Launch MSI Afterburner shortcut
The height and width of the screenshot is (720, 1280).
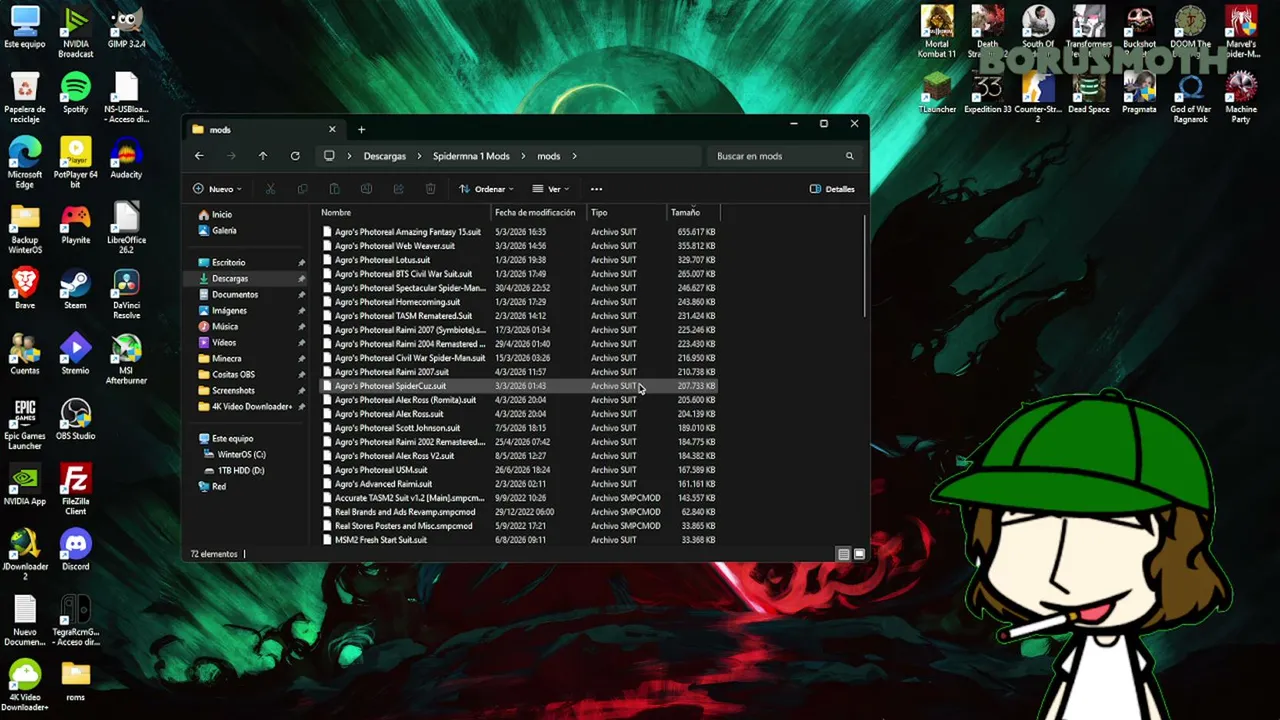pos(126,359)
